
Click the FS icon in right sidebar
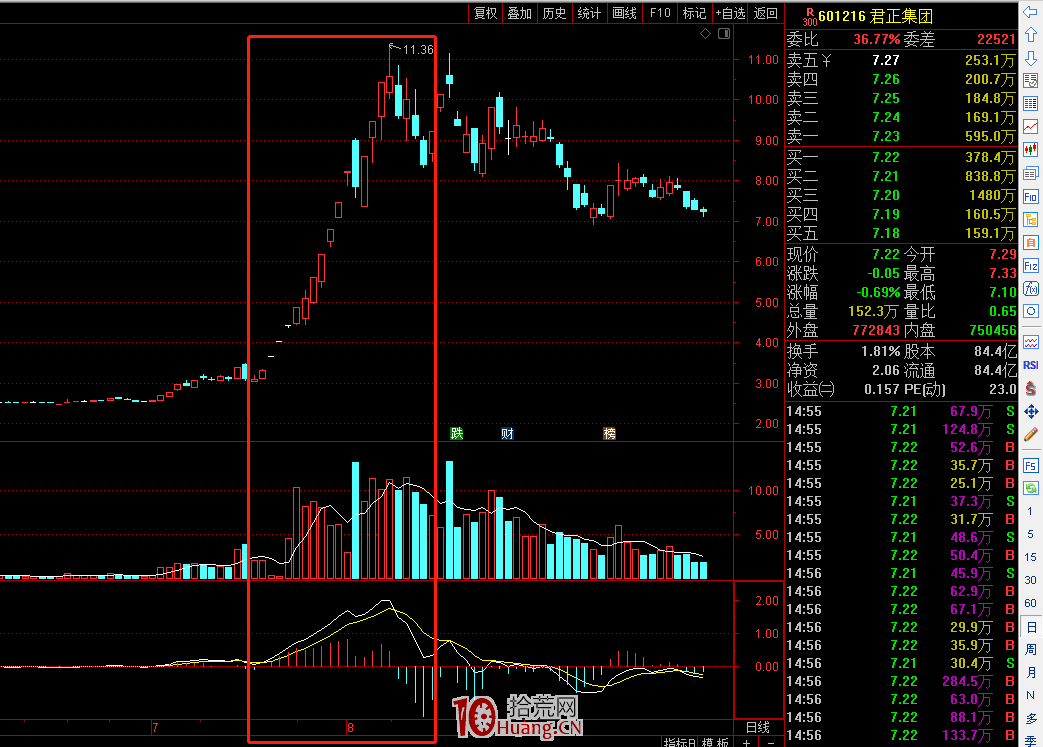(x=1030, y=466)
